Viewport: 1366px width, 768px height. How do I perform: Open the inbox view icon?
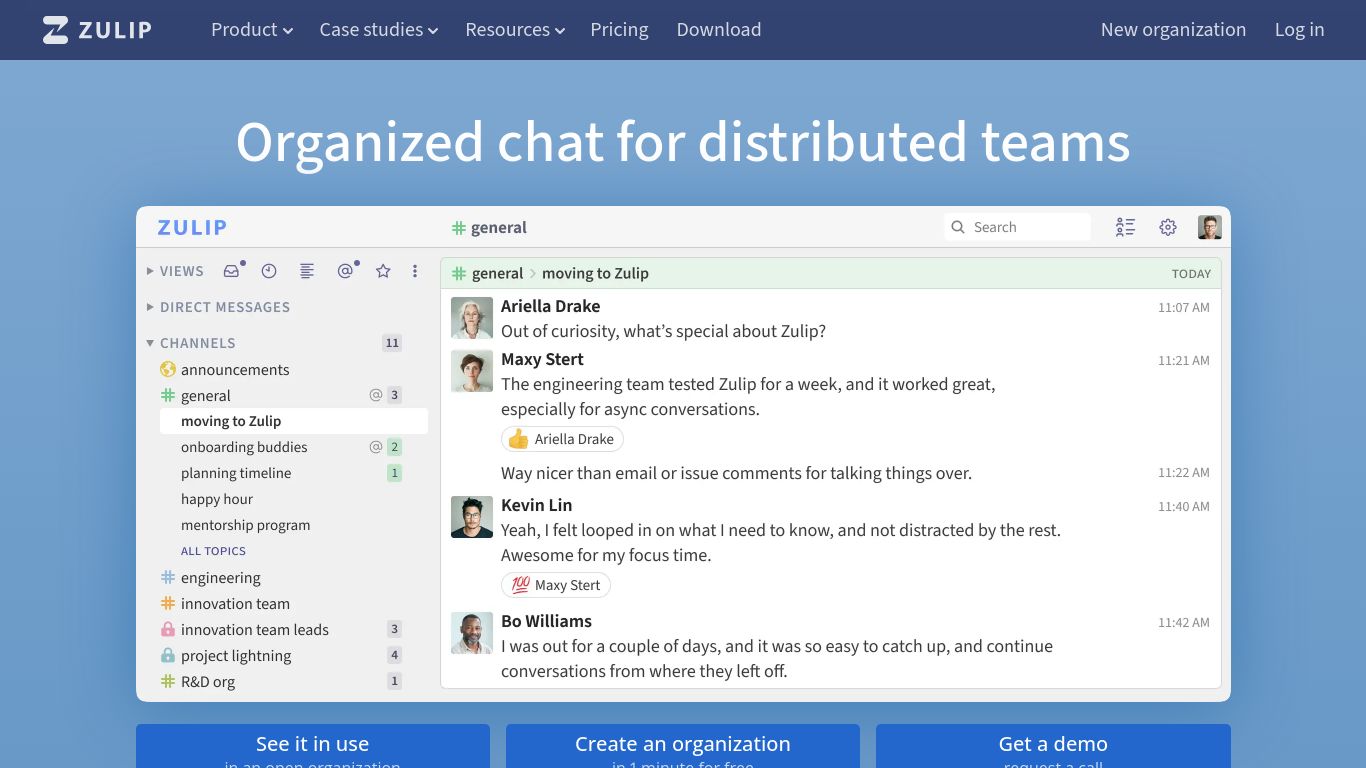click(x=232, y=271)
